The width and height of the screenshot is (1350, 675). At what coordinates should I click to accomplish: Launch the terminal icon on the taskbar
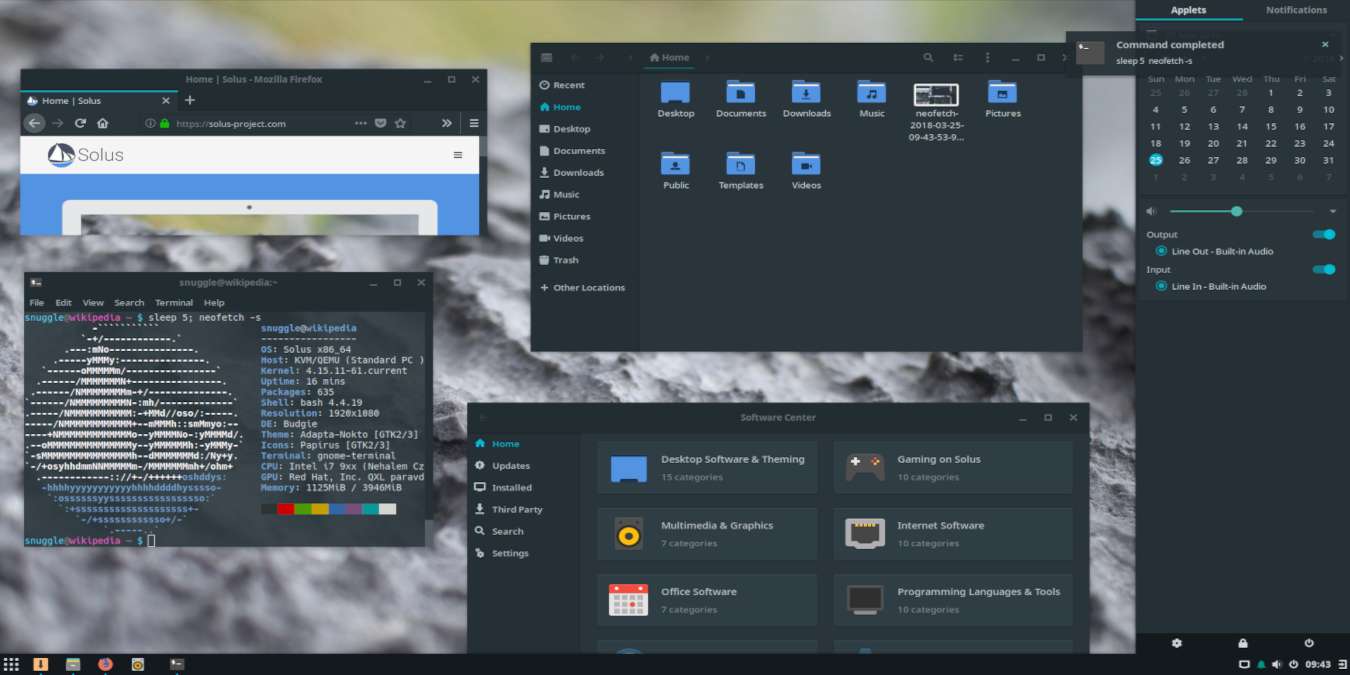click(176, 663)
